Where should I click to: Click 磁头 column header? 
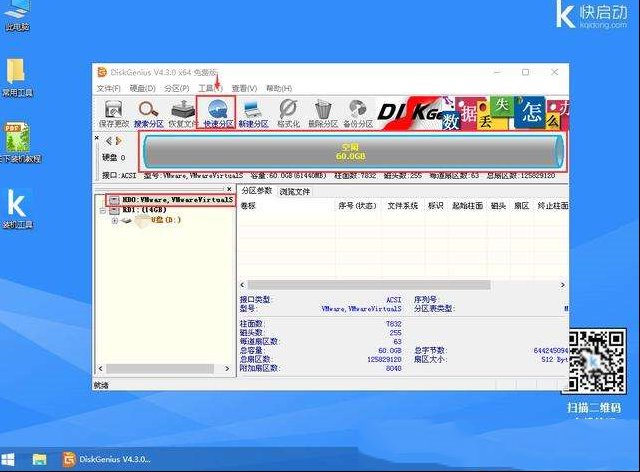[x=498, y=205]
